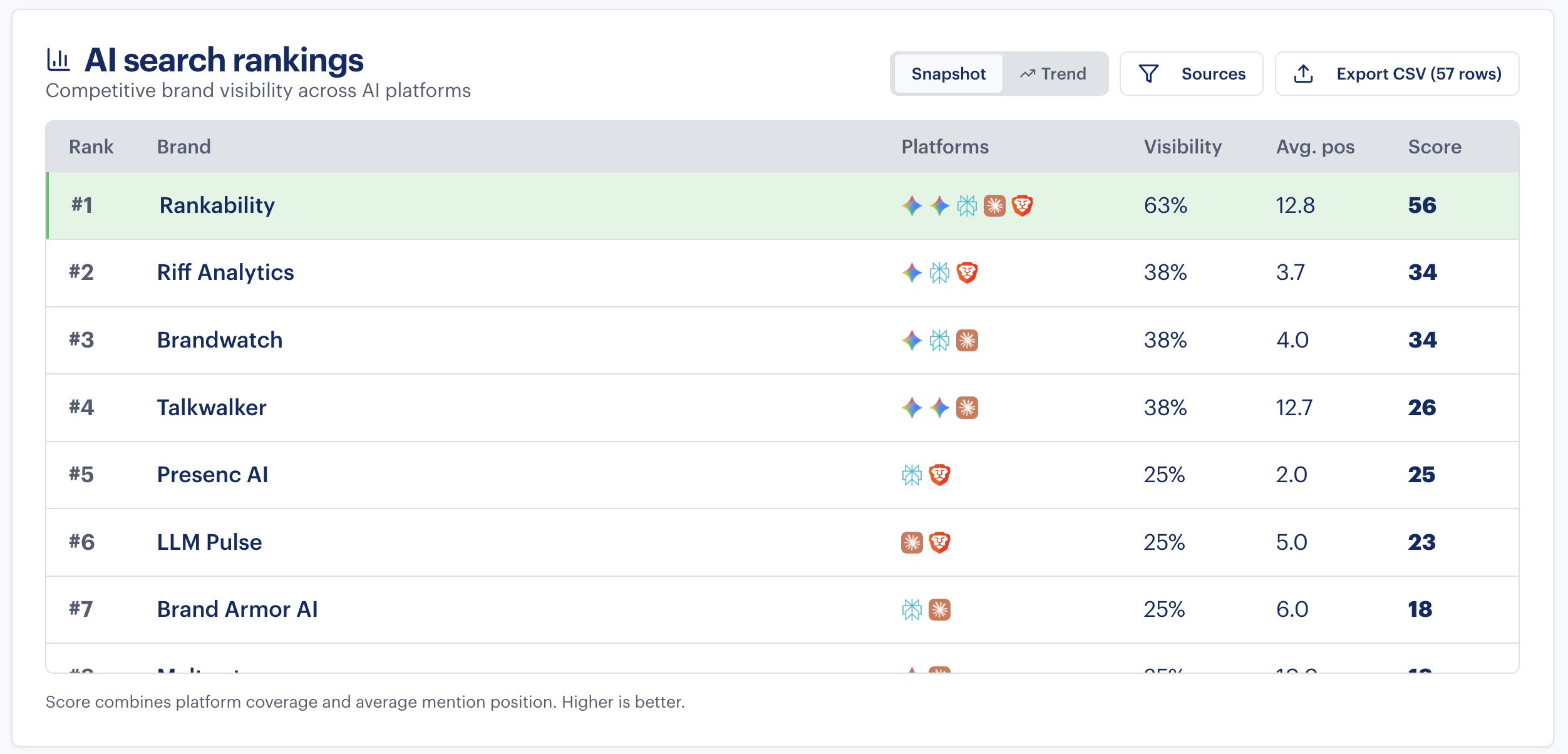1568x754 pixels.
Task: Click the Brave icon in Riff Analytics row
Action: point(967,272)
